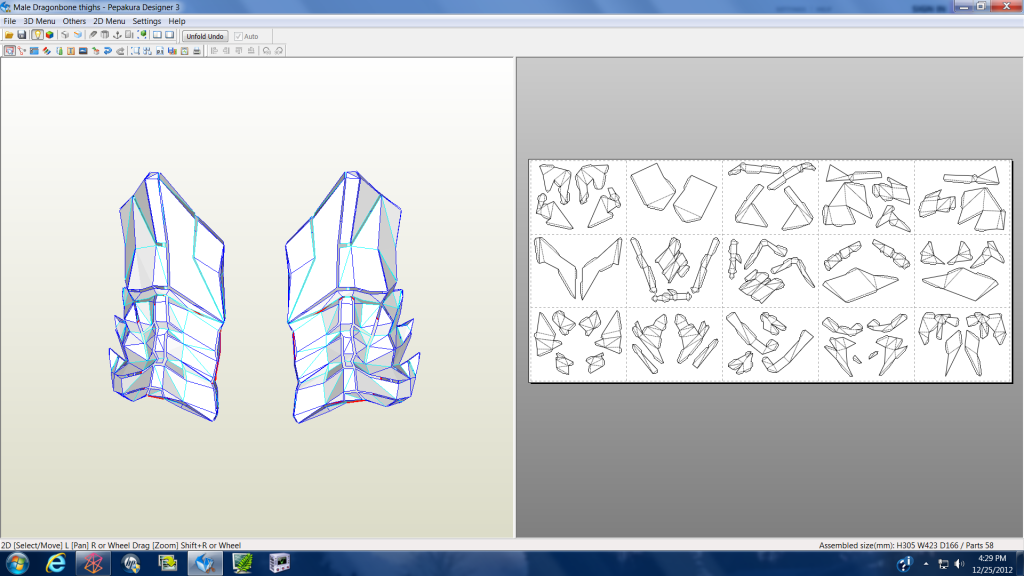Click the rotate right icon
This screenshot has width=1024, height=576.
pyautogui.click(x=279, y=50)
